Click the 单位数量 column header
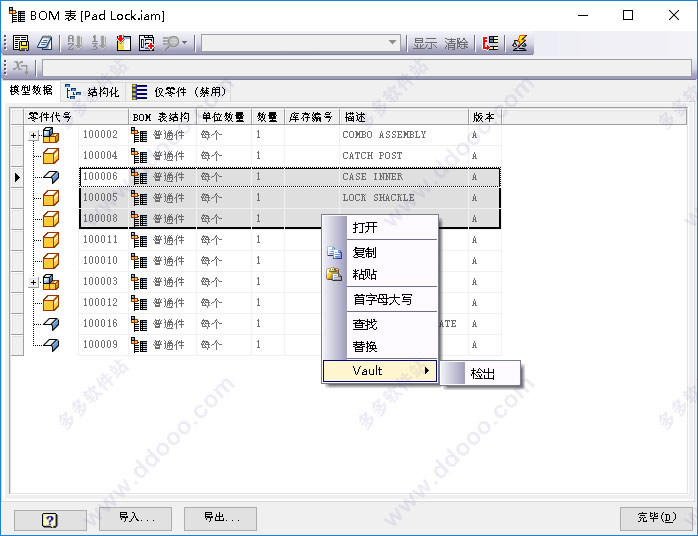 click(x=224, y=117)
